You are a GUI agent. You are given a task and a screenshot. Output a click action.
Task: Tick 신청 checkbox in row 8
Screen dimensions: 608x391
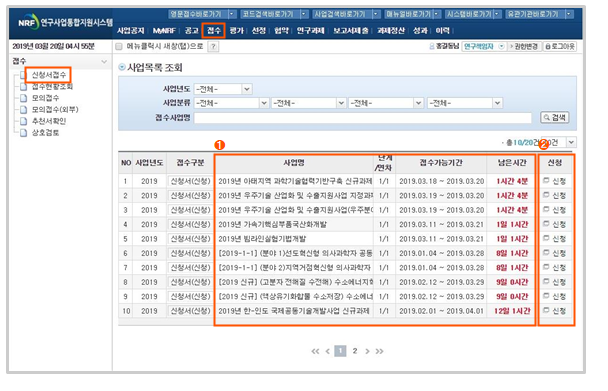[x=546, y=282]
